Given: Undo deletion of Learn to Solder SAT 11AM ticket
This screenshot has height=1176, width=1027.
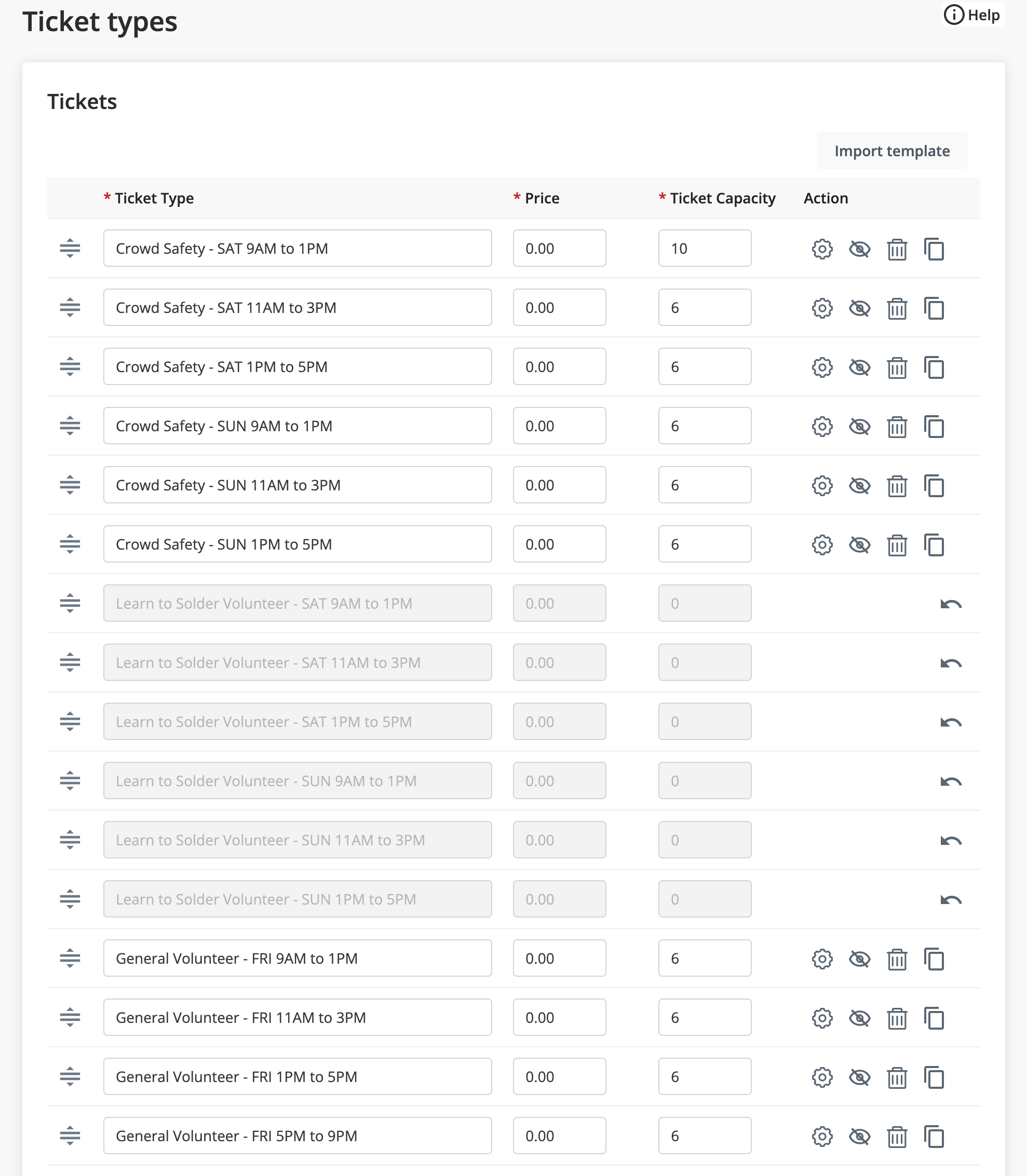Looking at the screenshot, I should [x=951, y=663].
